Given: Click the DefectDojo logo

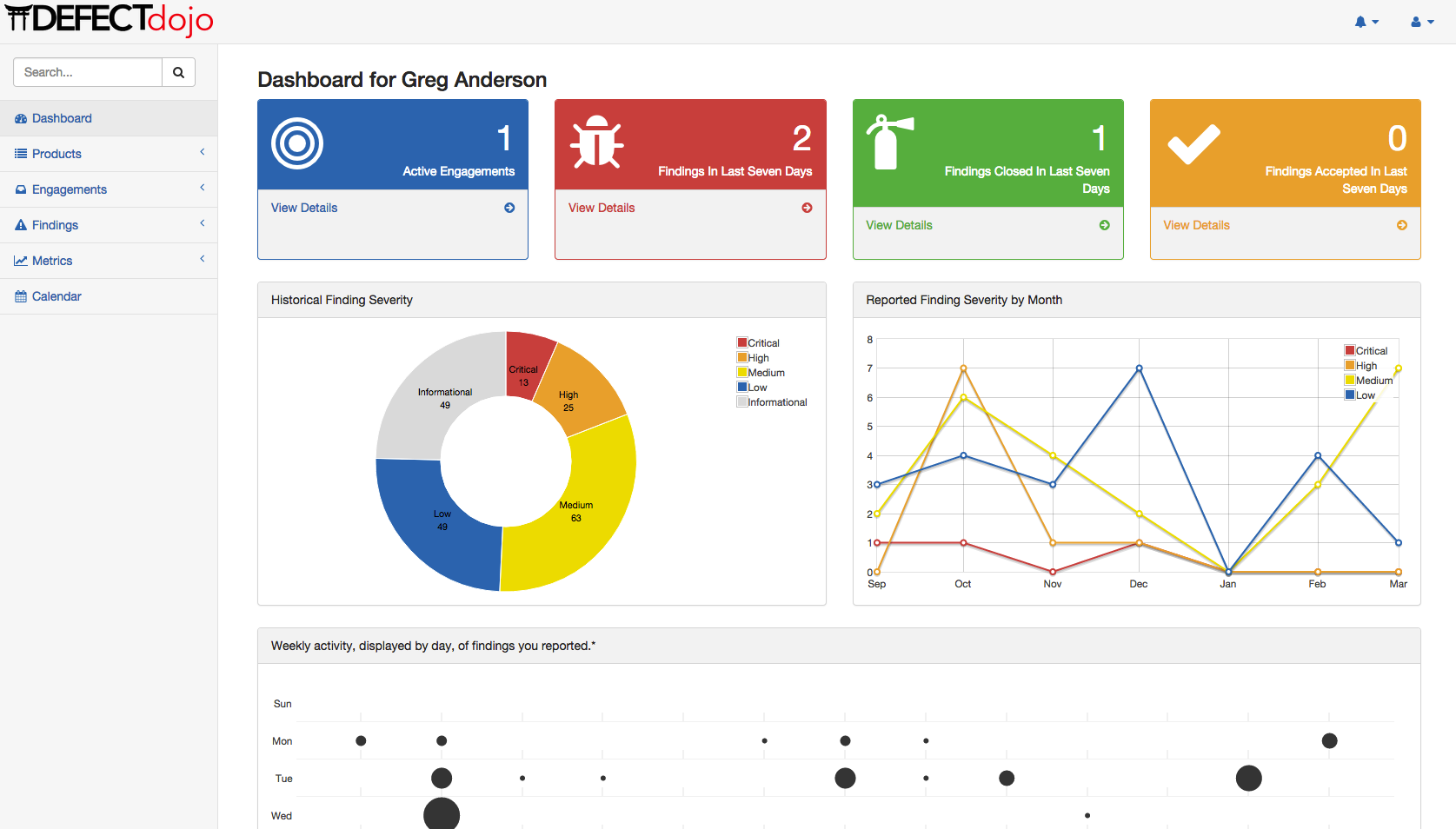Looking at the screenshot, I should click(x=109, y=20).
